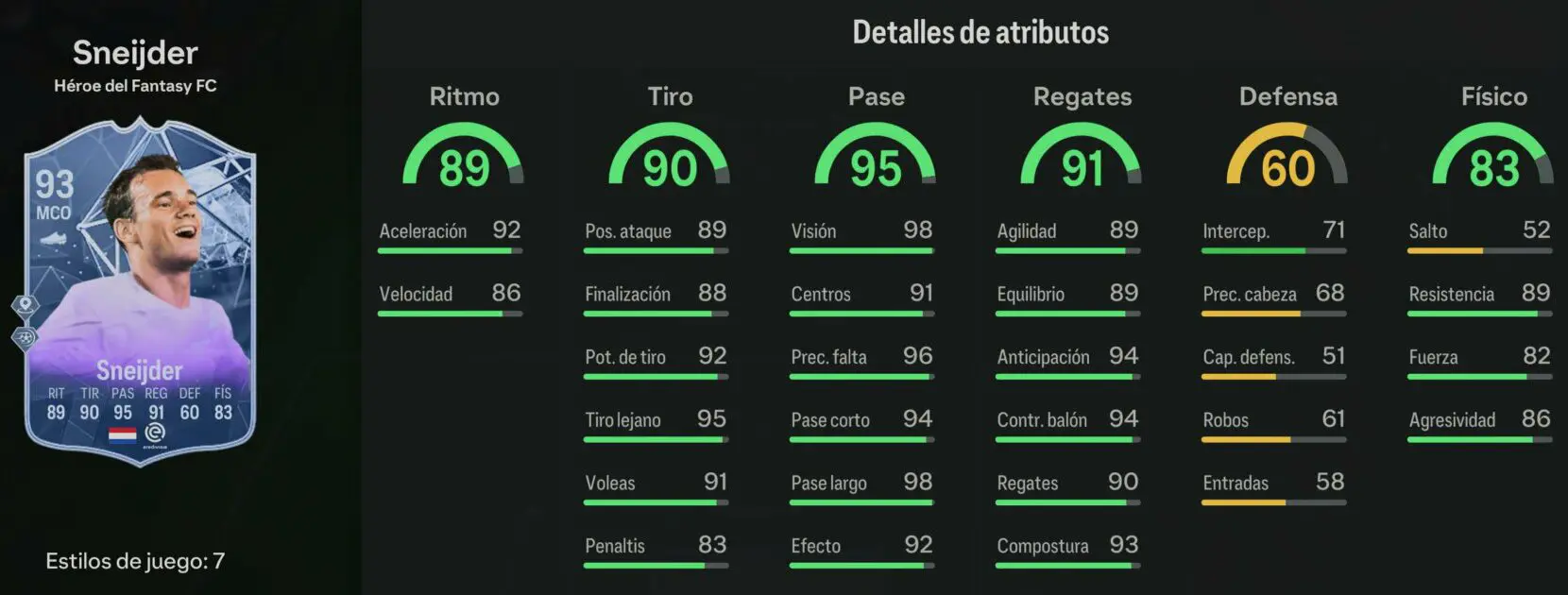Click the boot icon under MCO
This screenshot has width=1568, height=595.
pyautogui.click(x=53, y=239)
